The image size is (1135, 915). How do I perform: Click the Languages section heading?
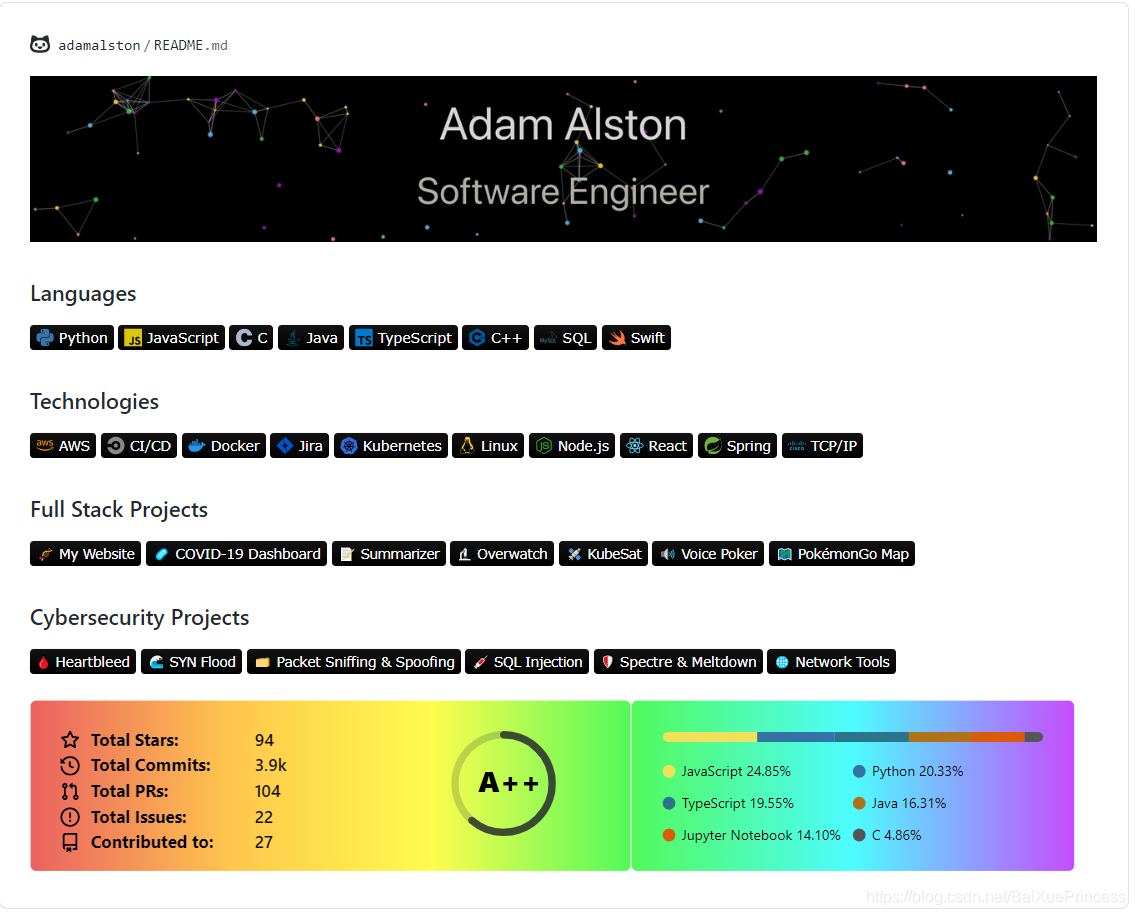(83, 294)
